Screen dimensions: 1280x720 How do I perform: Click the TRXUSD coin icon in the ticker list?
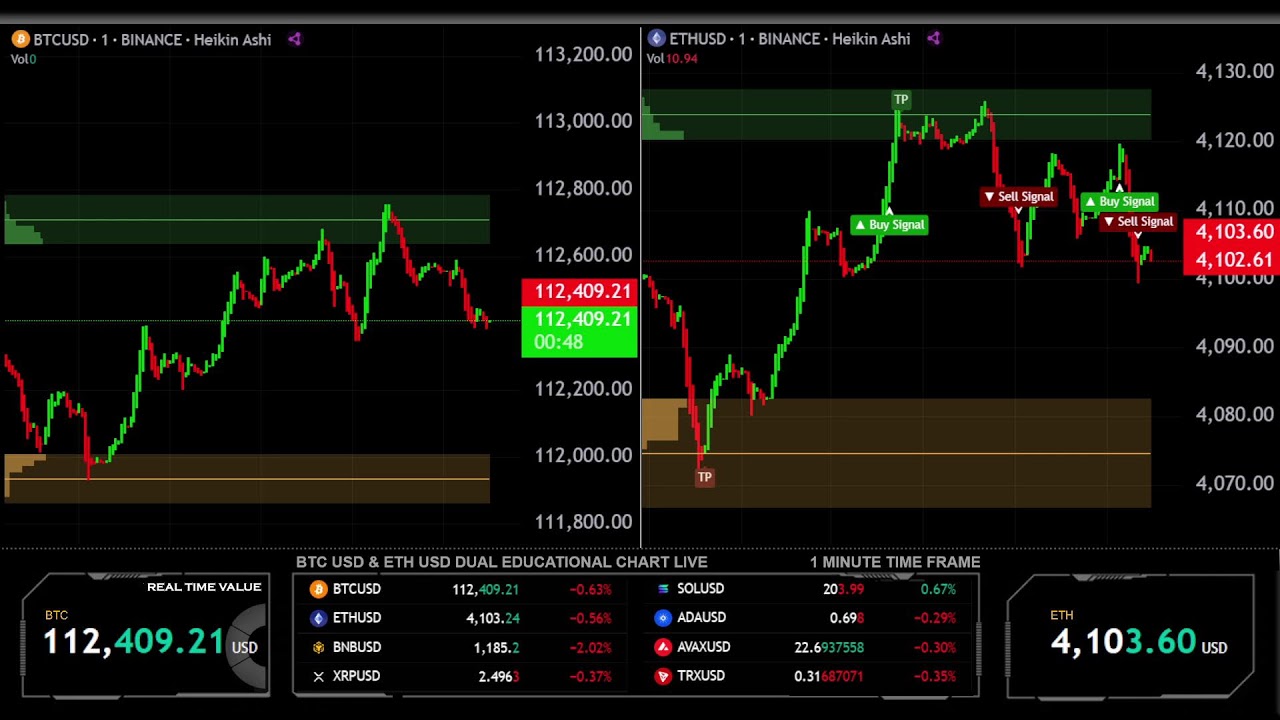(x=662, y=677)
